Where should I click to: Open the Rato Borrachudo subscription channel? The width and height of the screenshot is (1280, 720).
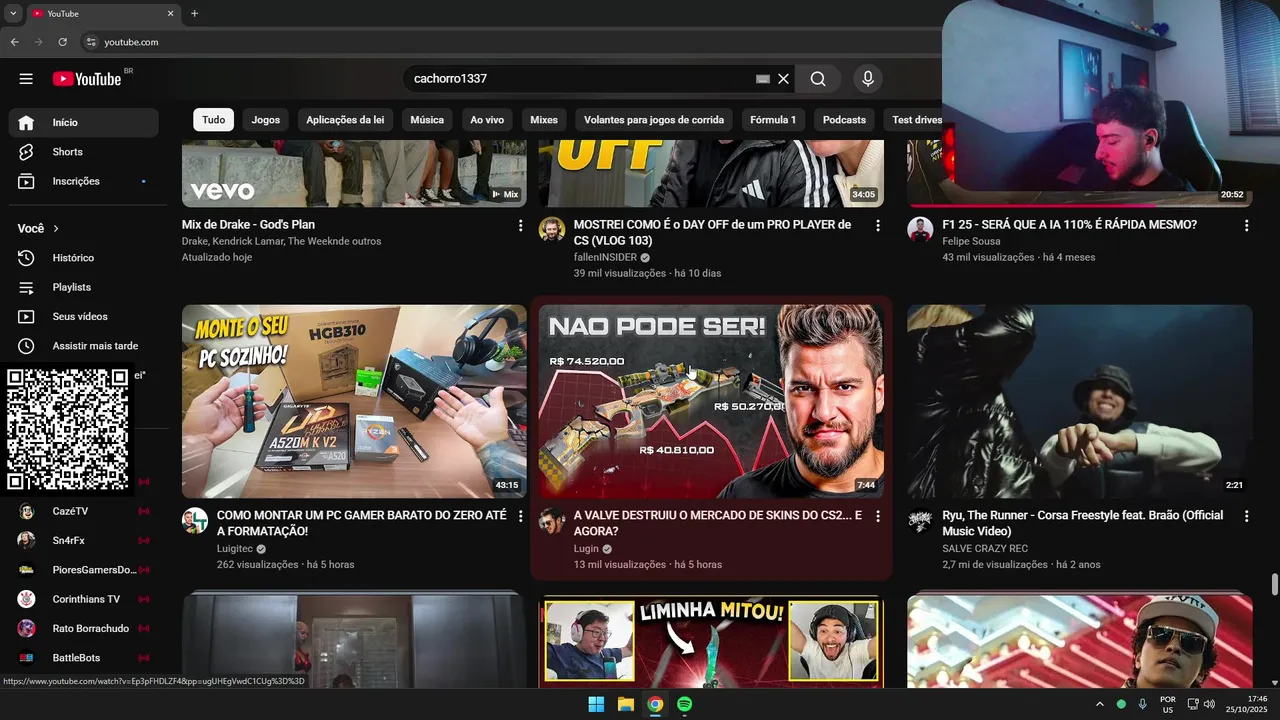[84, 628]
